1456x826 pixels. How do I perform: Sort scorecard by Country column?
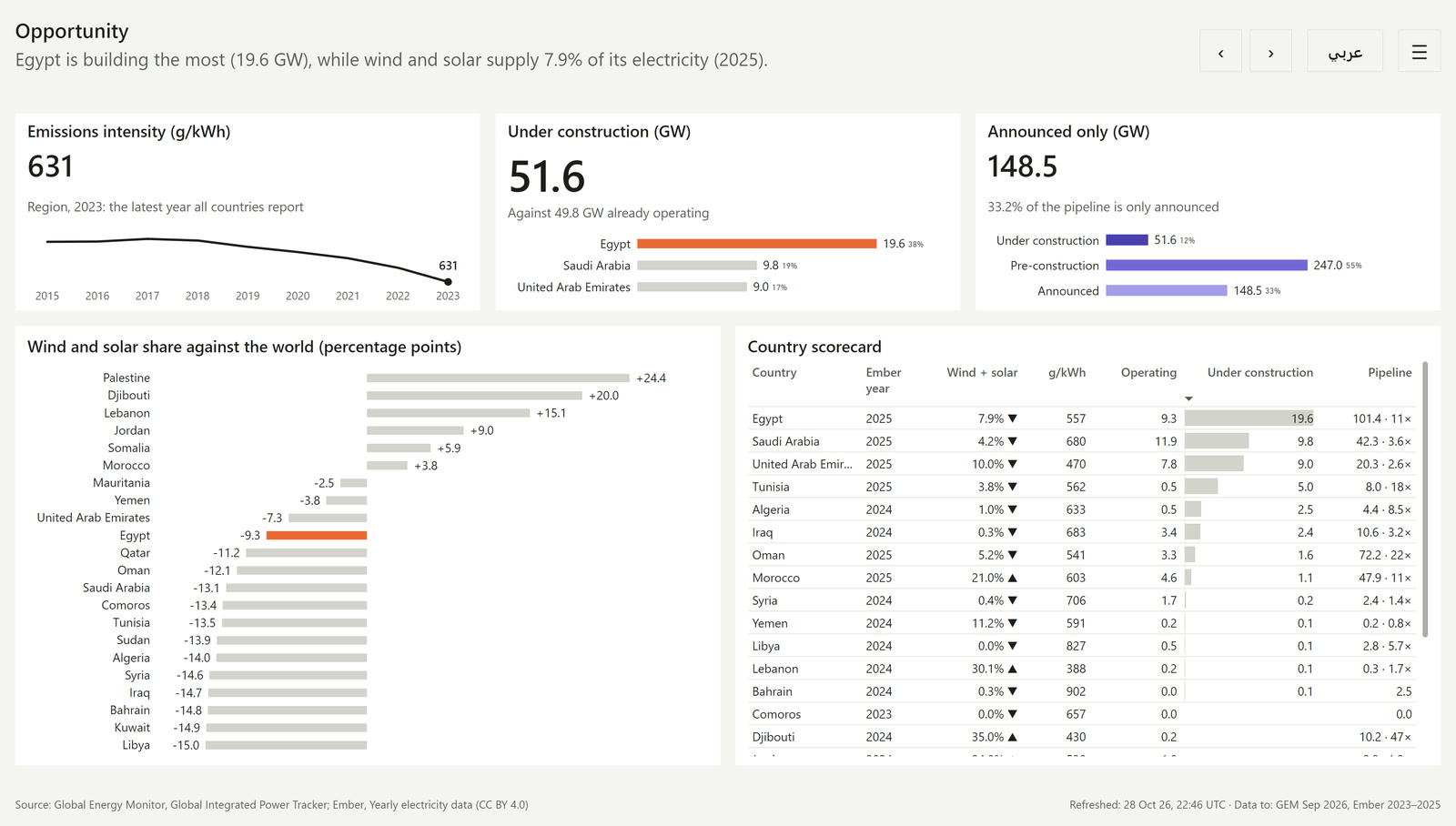774,373
